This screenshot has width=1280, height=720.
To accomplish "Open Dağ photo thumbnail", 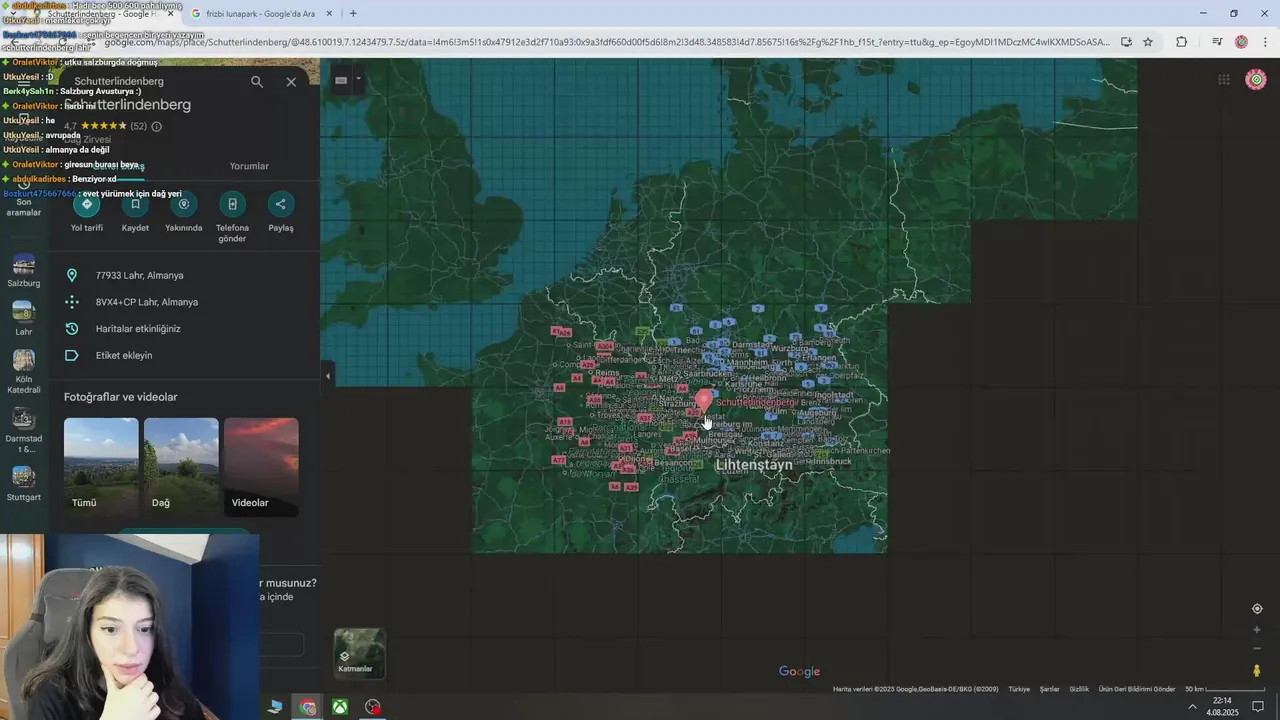I will click(181, 467).
